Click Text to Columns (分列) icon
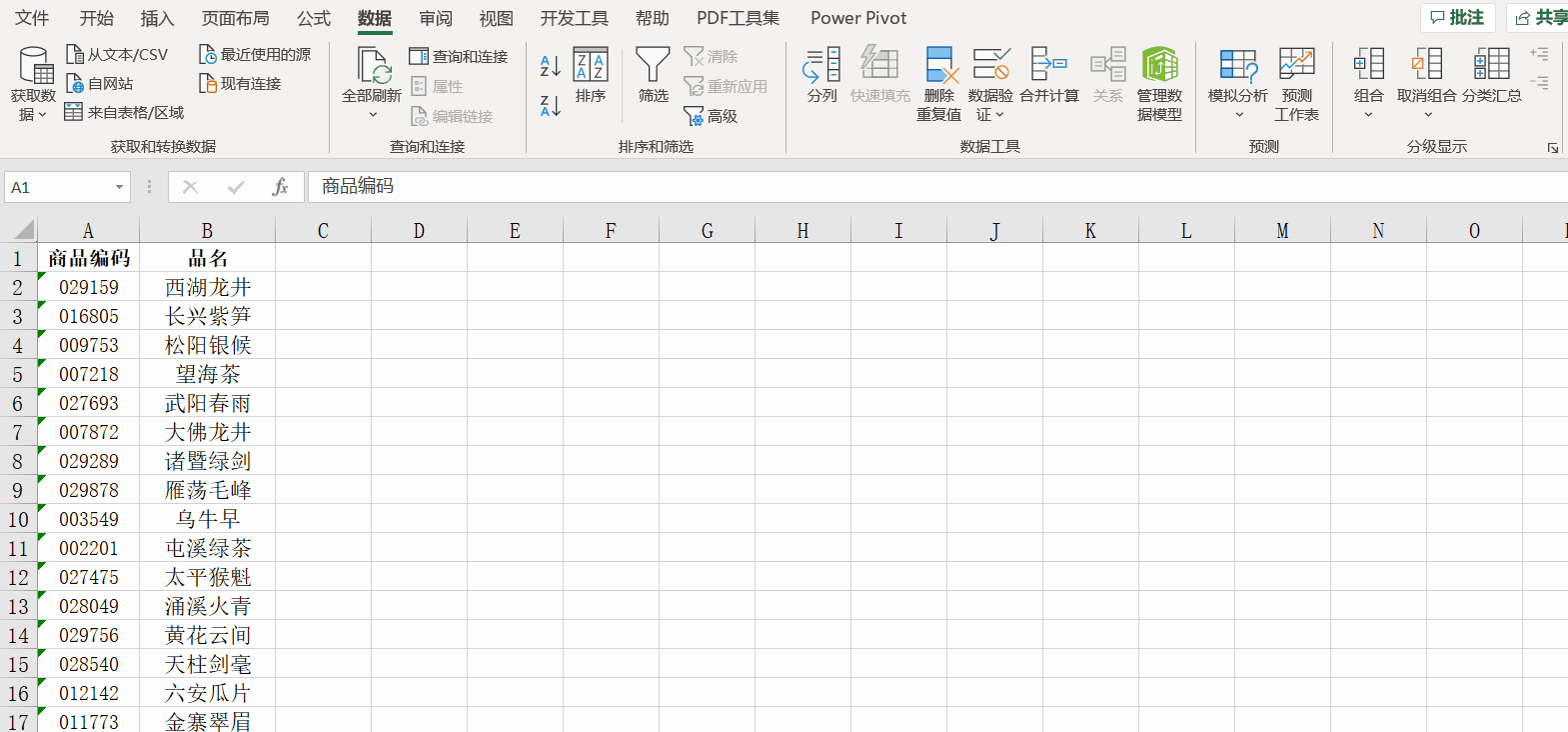Viewport: 1568px width, 732px height. (821, 66)
